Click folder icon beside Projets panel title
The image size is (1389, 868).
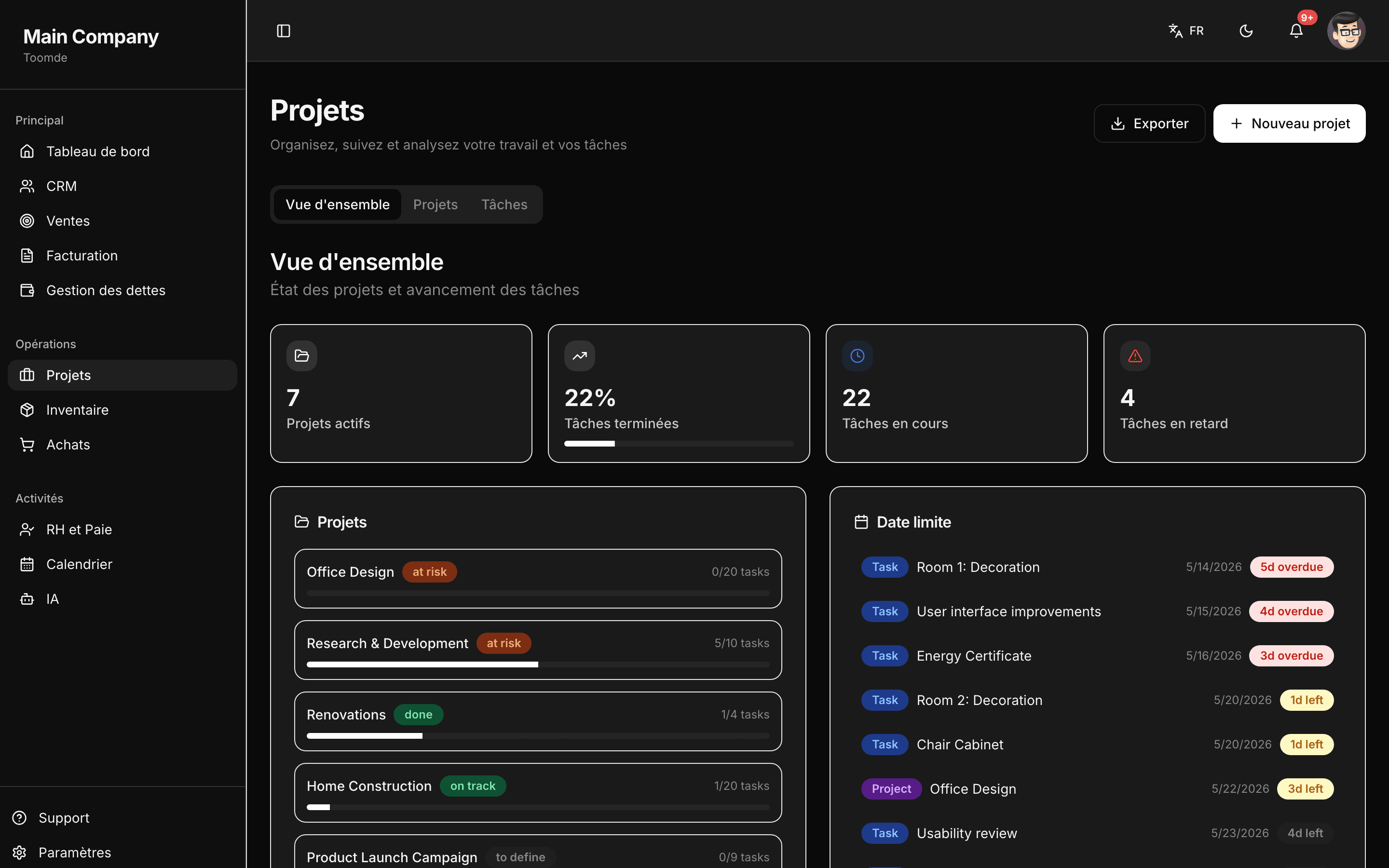302,522
